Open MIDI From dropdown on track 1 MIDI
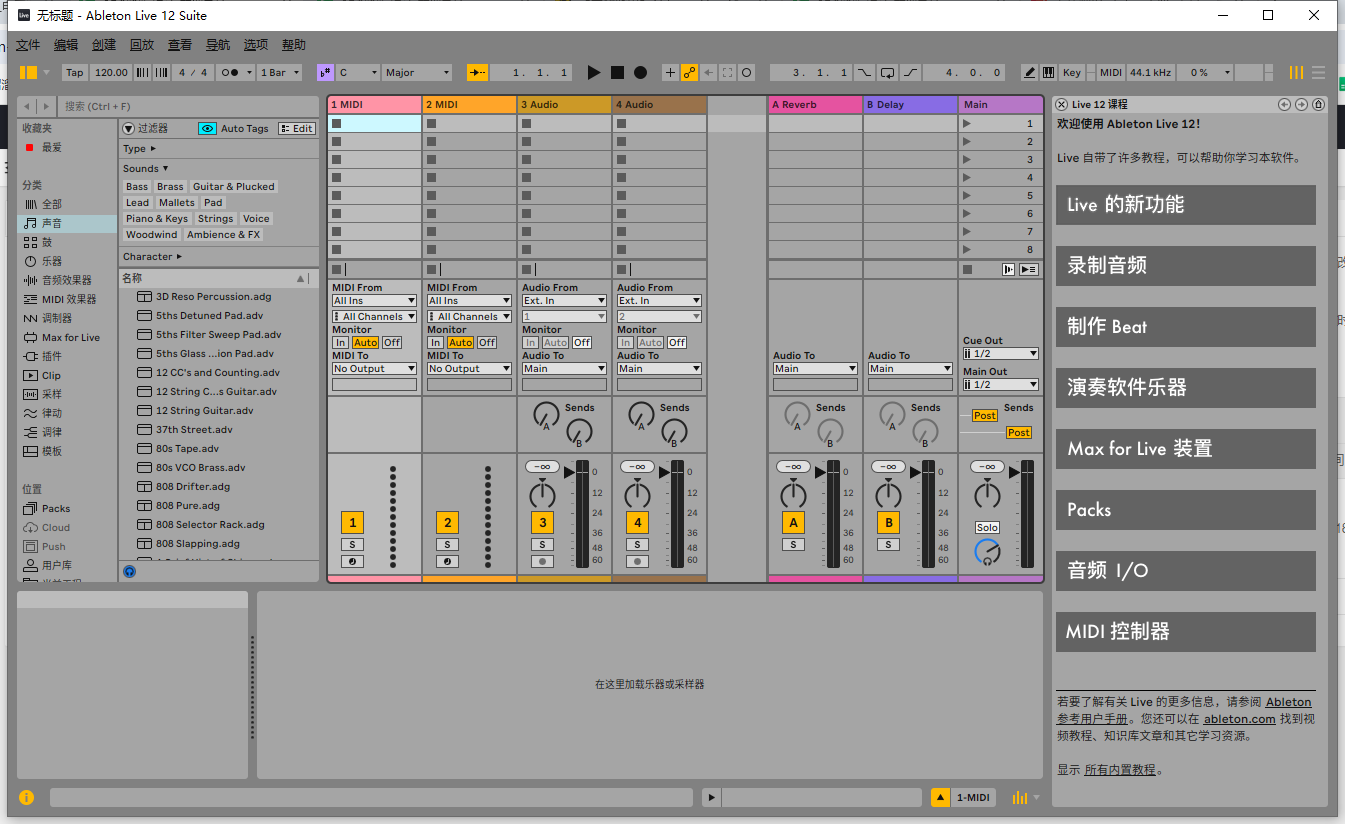This screenshot has height=824, width=1345. [374, 300]
